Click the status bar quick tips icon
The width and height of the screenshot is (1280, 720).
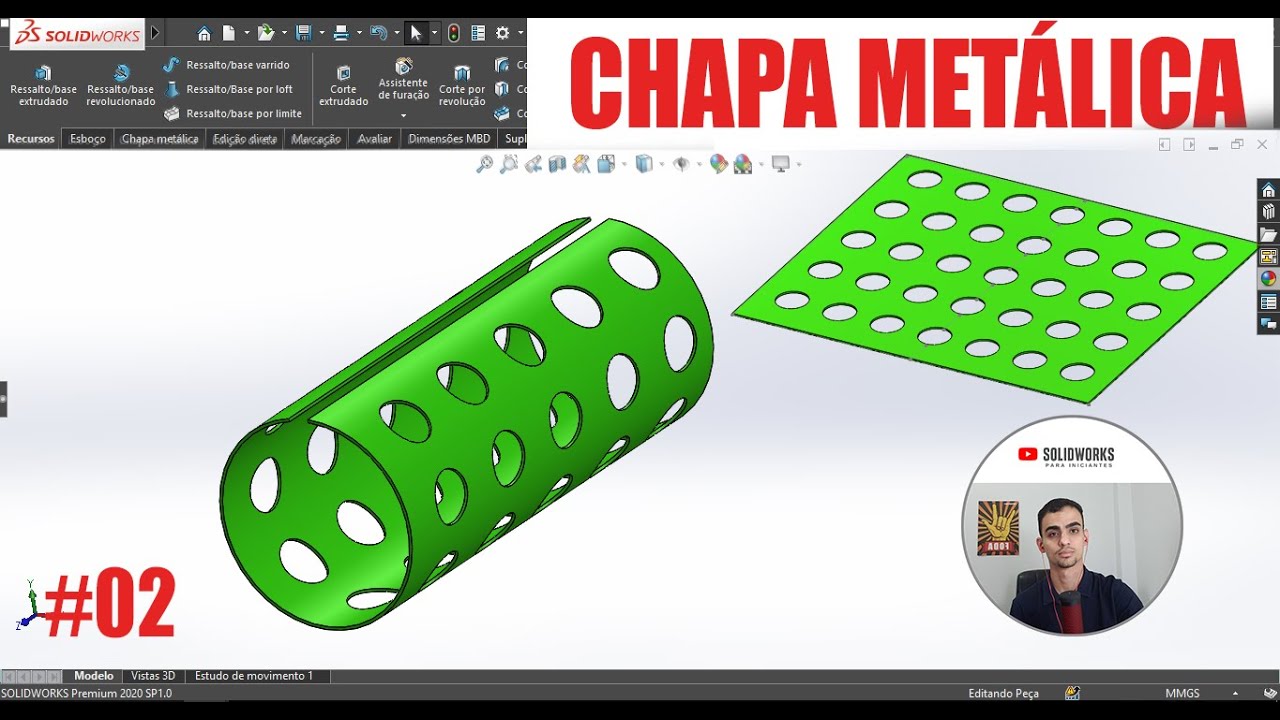point(1073,693)
